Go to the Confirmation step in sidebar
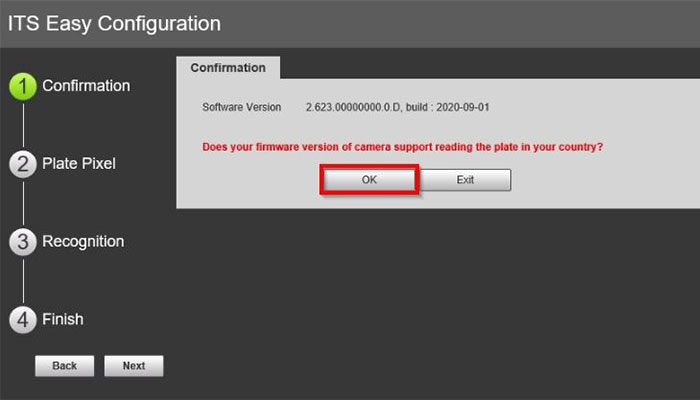The width and height of the screenshot is (700, 400). (x=86, y=86)
